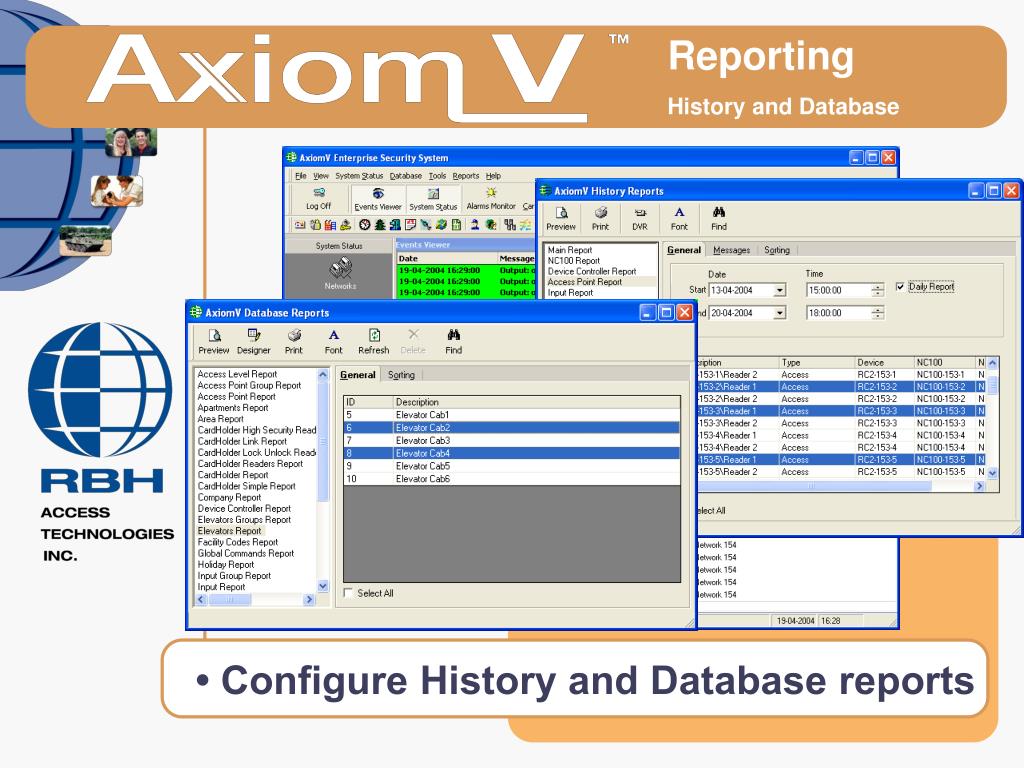
Task: Select Holiday Report in list
Action: click(225, 564)
